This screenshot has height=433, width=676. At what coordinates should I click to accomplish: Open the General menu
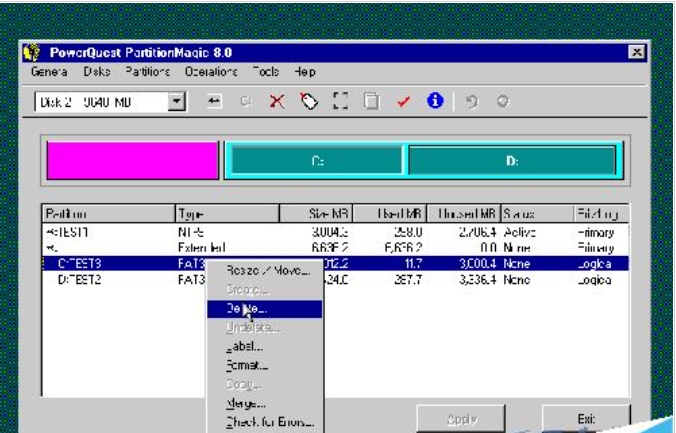click(49, 72)
